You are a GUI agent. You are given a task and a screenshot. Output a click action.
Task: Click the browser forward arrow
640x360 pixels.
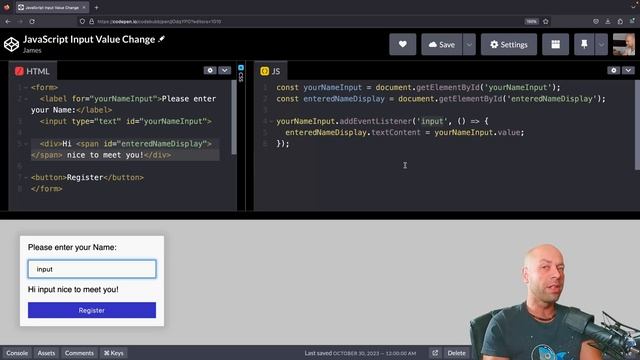20,21
